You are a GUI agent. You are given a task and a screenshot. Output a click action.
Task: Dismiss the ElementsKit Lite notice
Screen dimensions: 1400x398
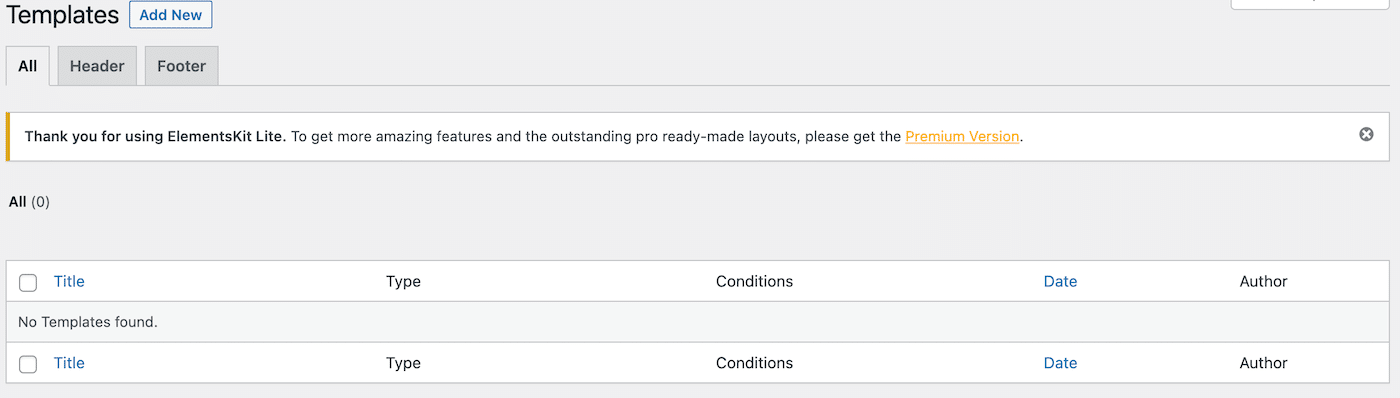coord(1366,134)
